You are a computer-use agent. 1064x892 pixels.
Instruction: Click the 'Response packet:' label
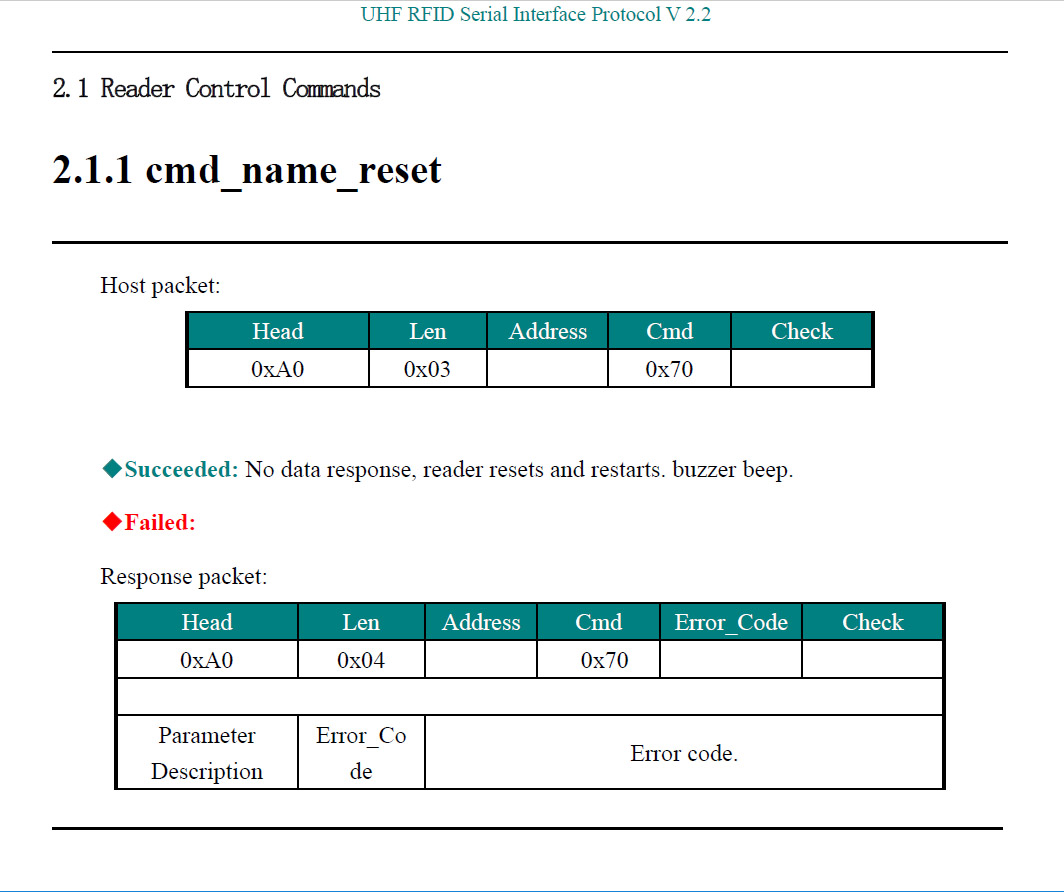(184, 577)
